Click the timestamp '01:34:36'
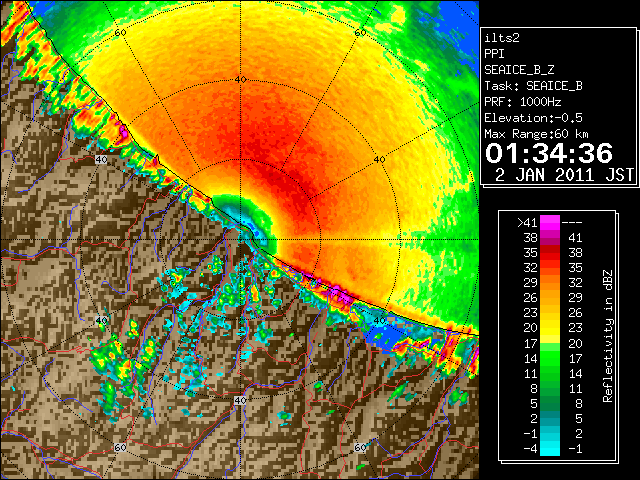This screenshot has width=640, height=480. click(x=549, y=153)
